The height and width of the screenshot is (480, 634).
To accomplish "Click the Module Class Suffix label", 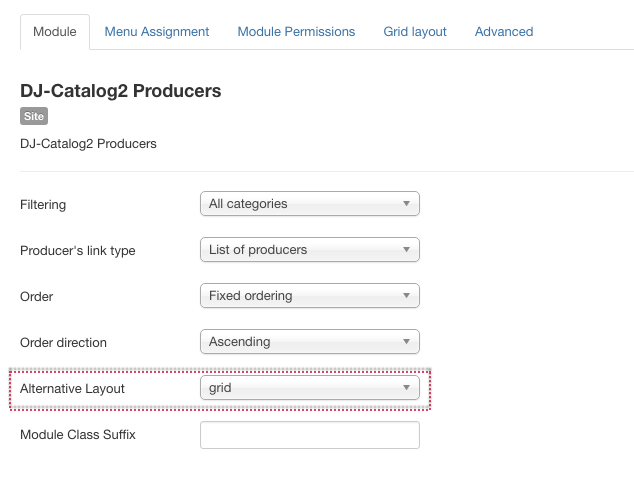I will point(78,435).
